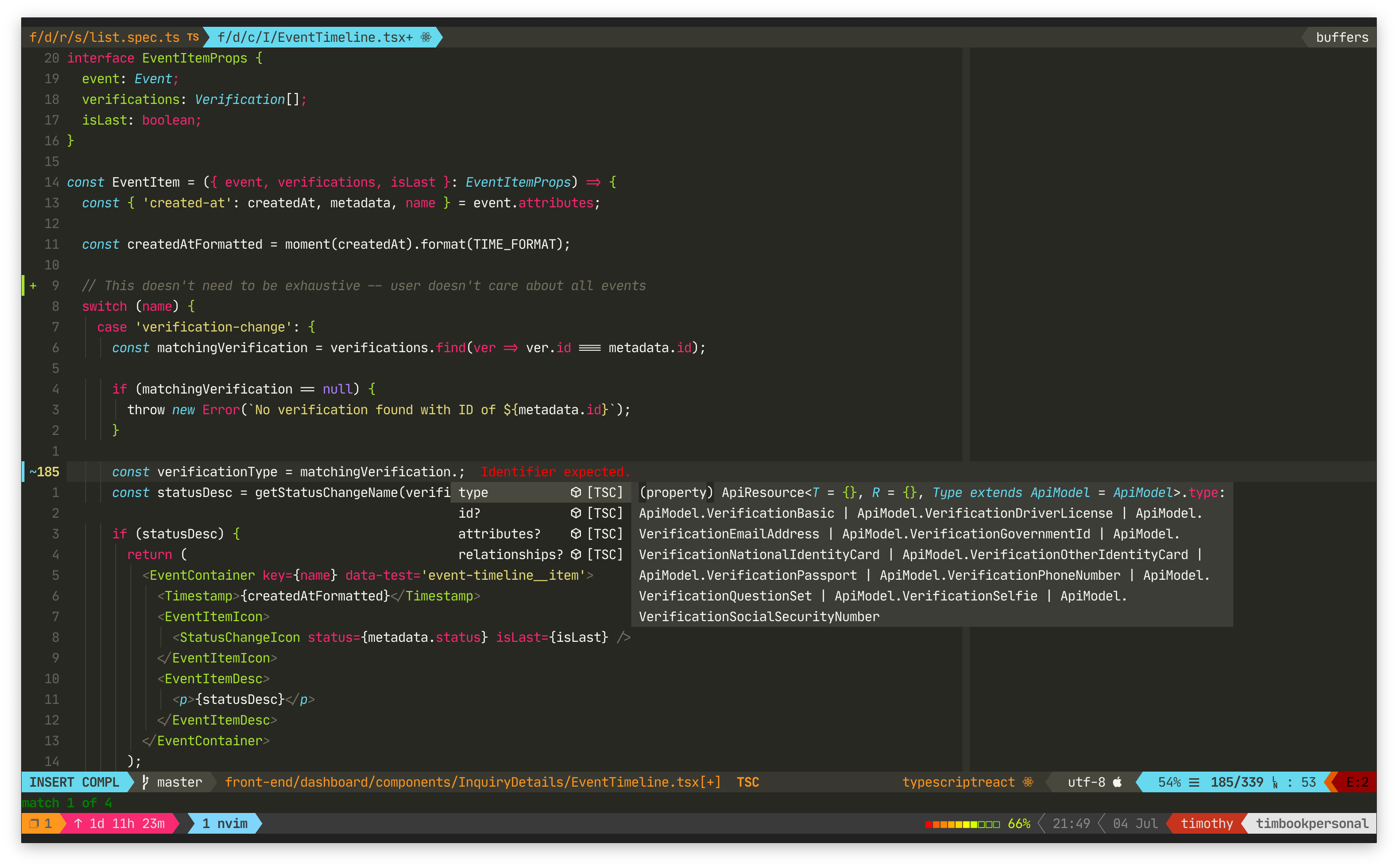Click '1 nvim' tmux window tab
This screenshot has height=868, width=1398.
(x=224, y=824)
